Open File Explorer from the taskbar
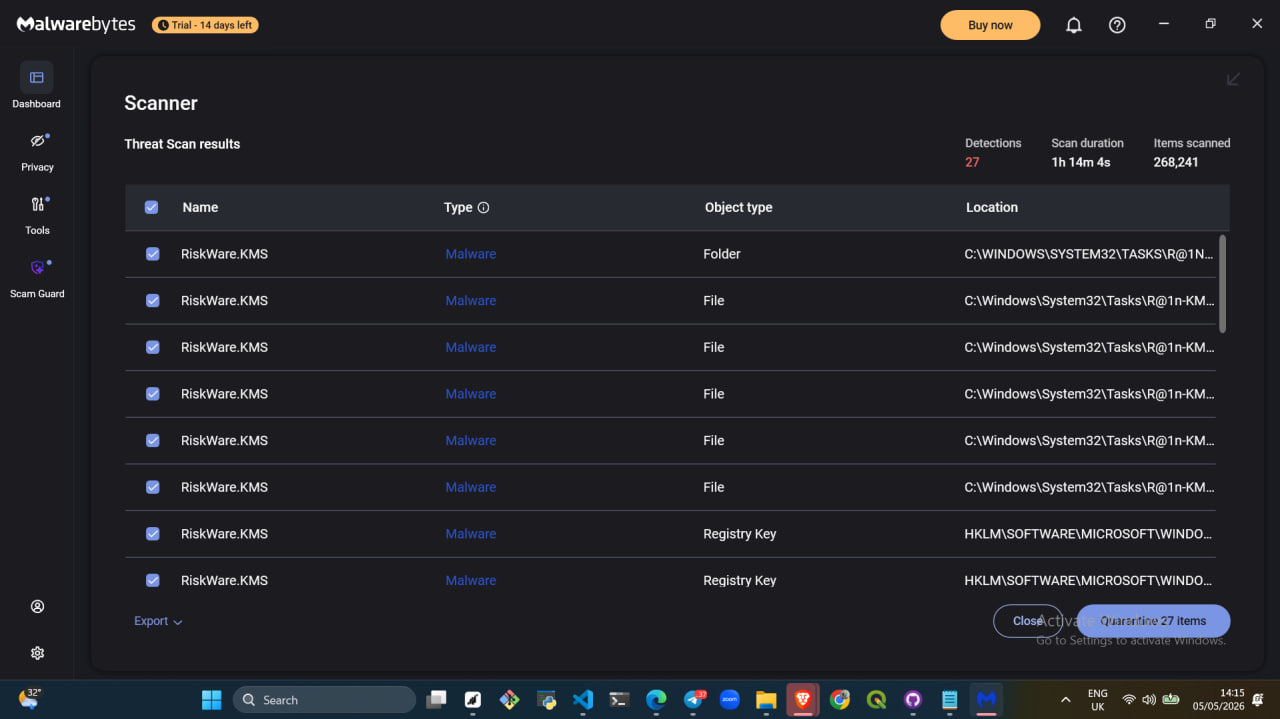 (x=766, y=700)
